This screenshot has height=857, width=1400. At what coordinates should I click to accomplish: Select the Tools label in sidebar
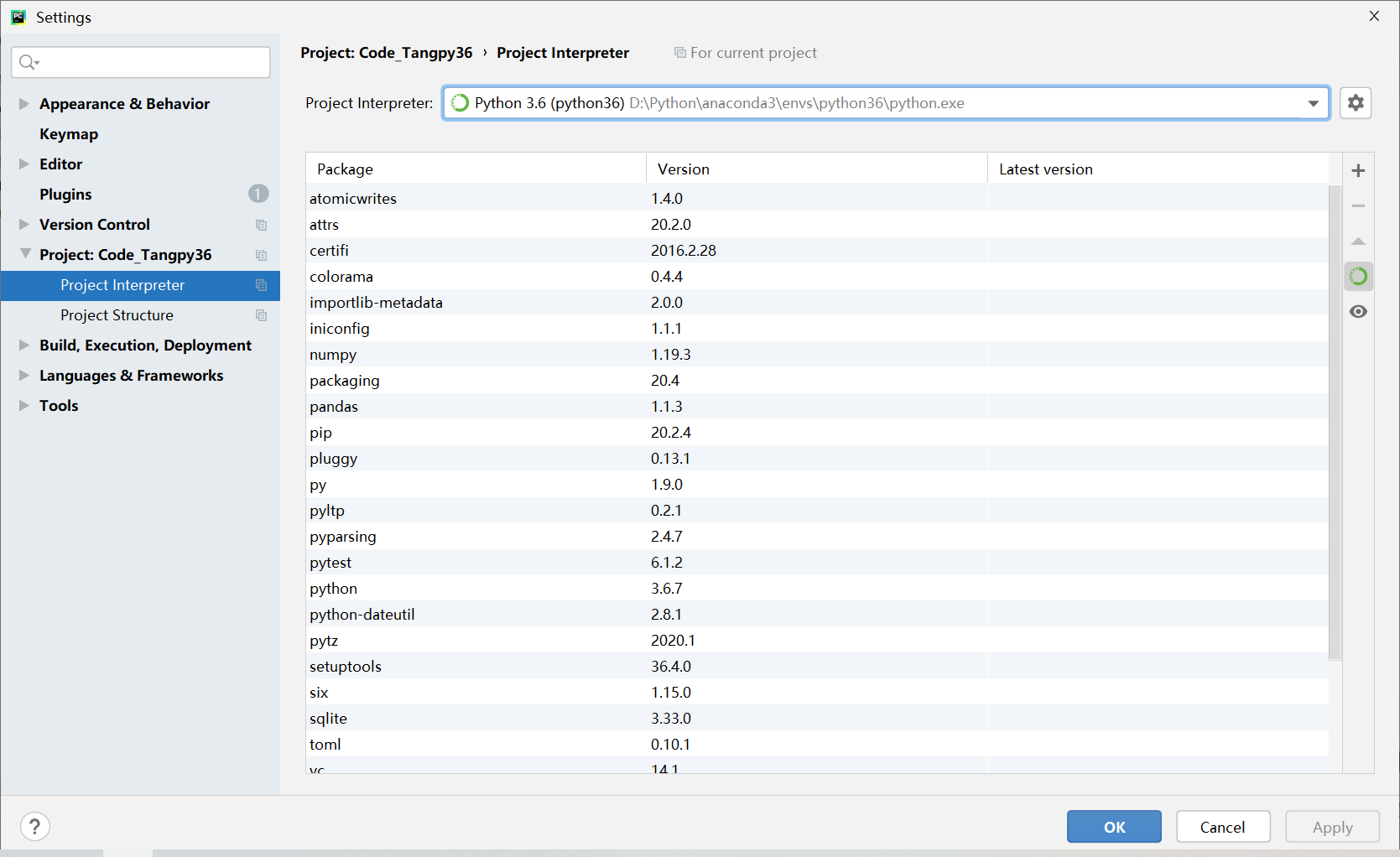pyautogui.click(x=59, y=406)
